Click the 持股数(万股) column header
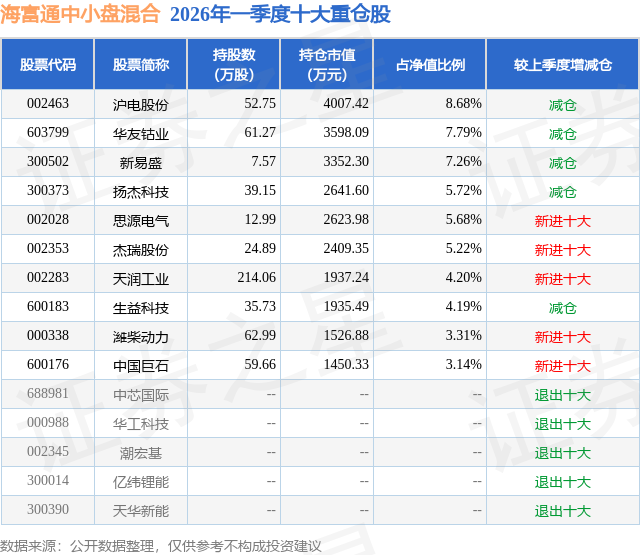This screenshot has height=555, width=640. pyautogui.click(x=234, y=64)
